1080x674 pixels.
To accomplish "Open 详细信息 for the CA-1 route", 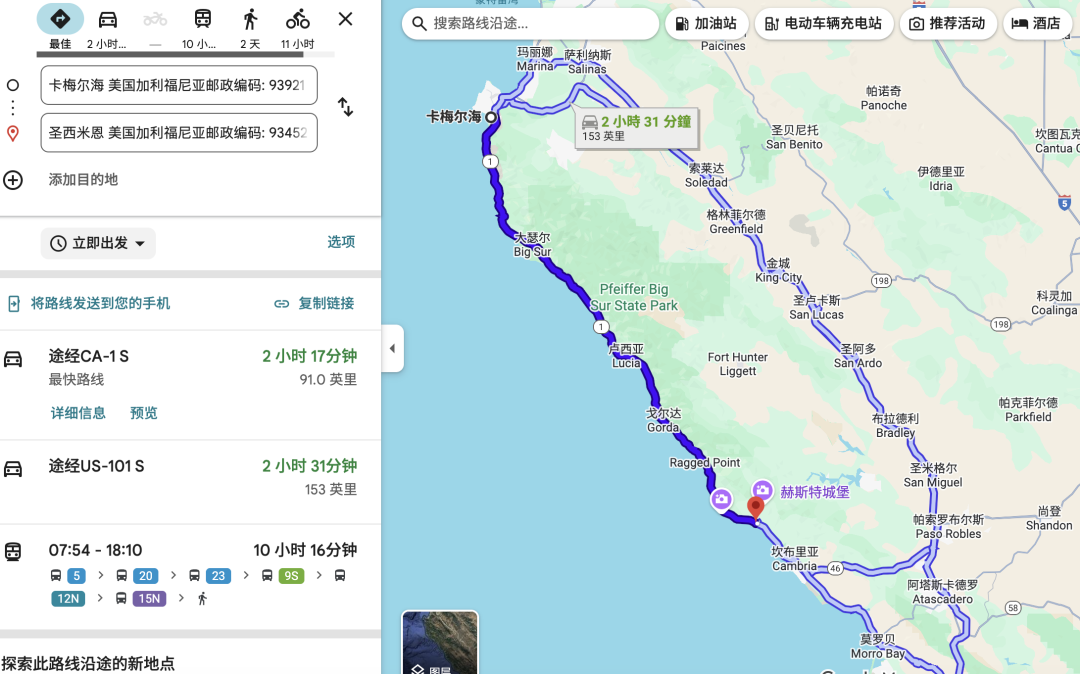I will [x=78, y=413].
